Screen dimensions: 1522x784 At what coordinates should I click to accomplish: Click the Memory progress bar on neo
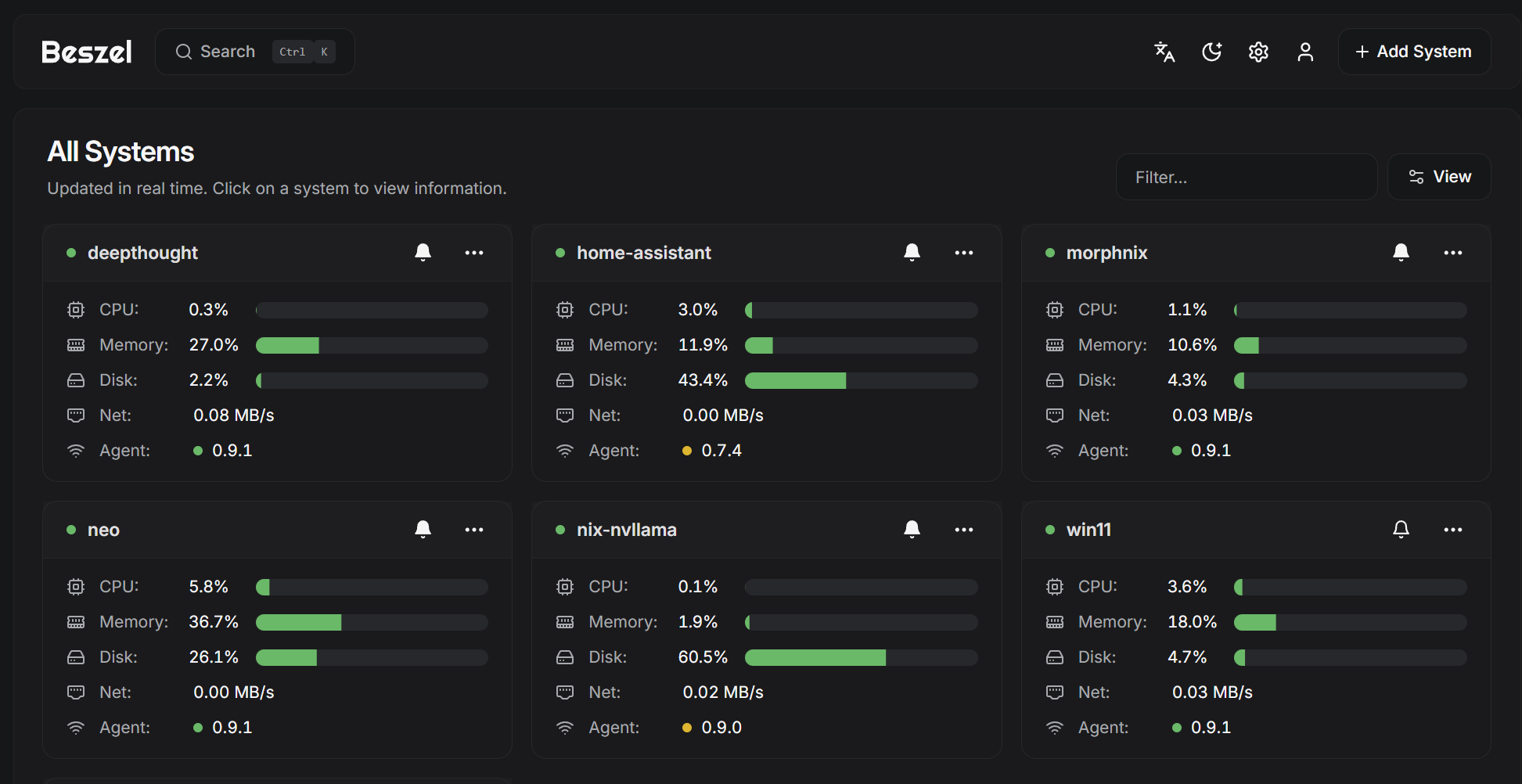coord(372,622)
